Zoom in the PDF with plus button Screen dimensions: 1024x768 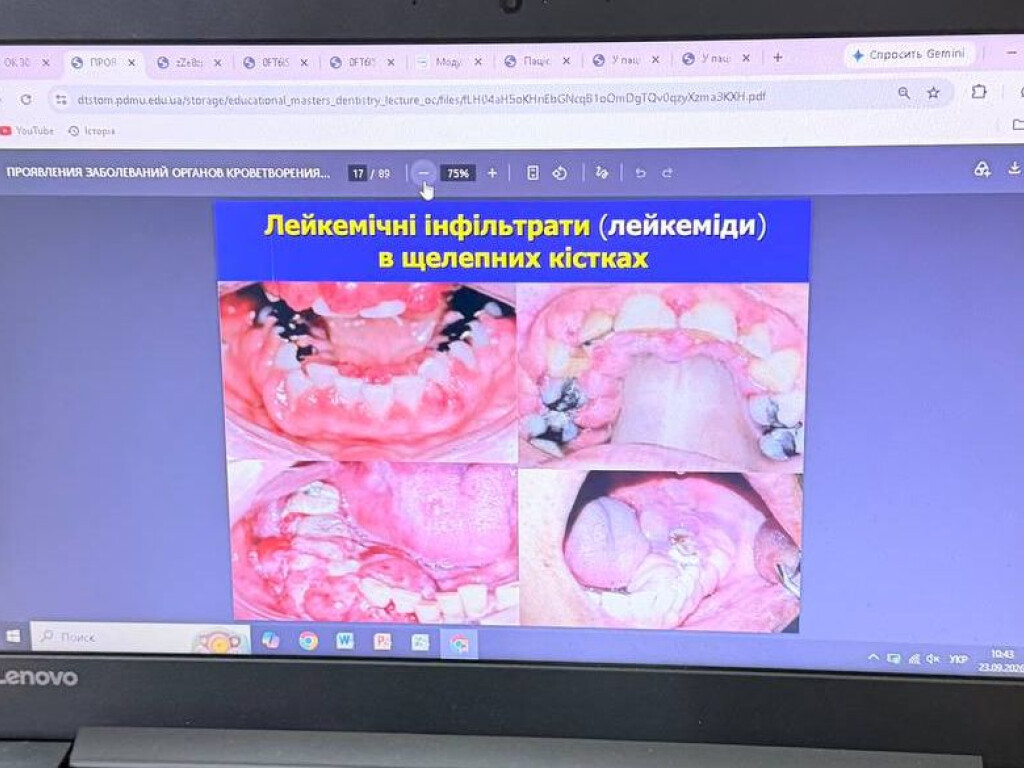coord(492,173)
